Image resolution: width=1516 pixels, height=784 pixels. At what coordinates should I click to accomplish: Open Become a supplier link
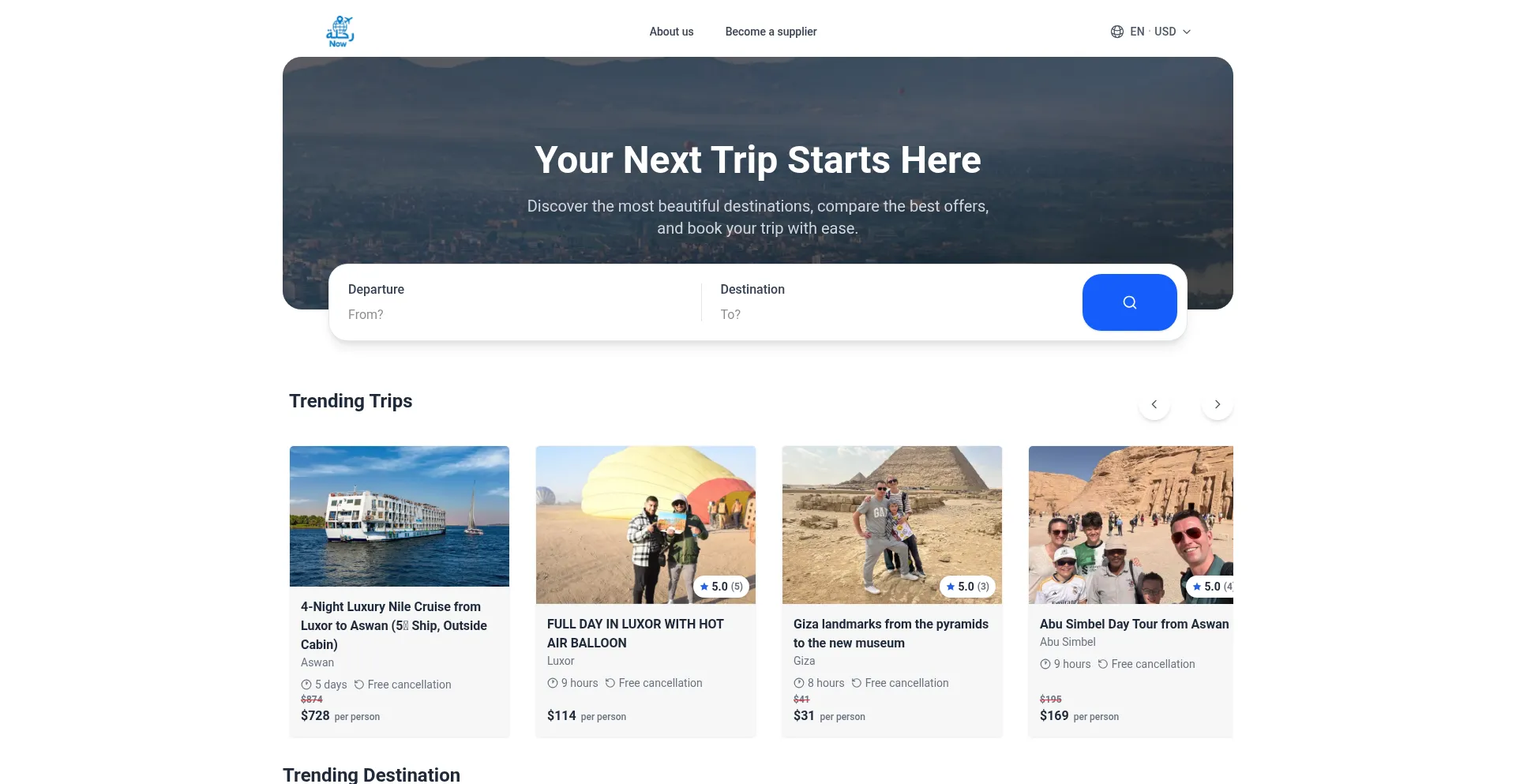coord(771,32)
